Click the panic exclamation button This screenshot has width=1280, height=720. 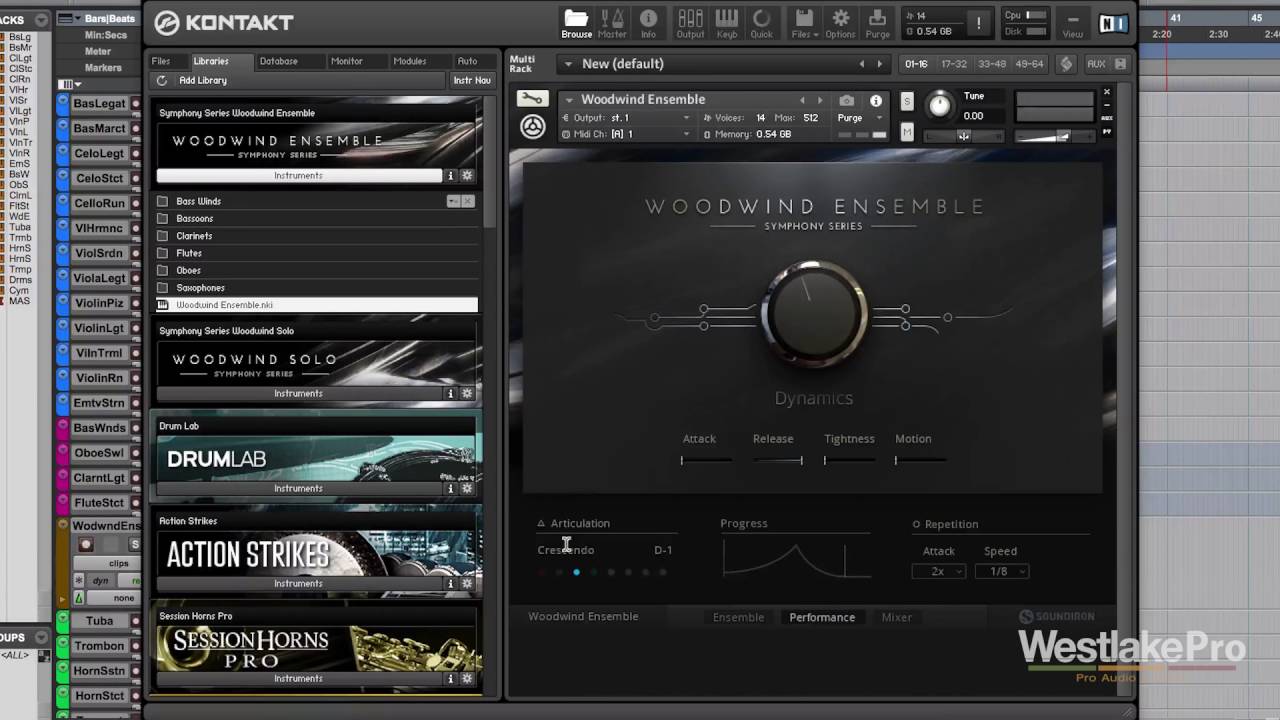979,23
